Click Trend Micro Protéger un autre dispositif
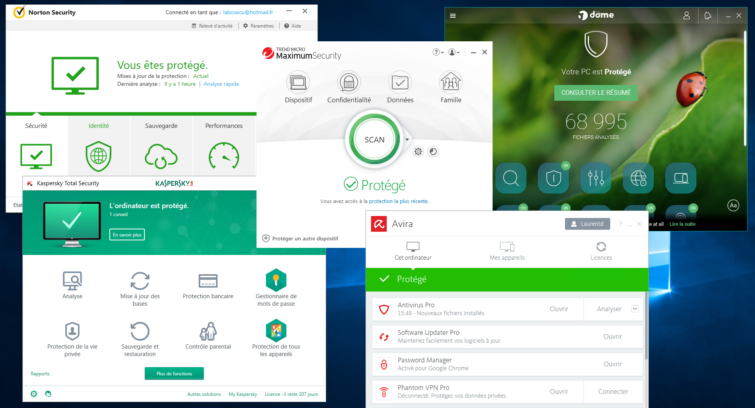The image size is (755, 408). click(300, 238)
